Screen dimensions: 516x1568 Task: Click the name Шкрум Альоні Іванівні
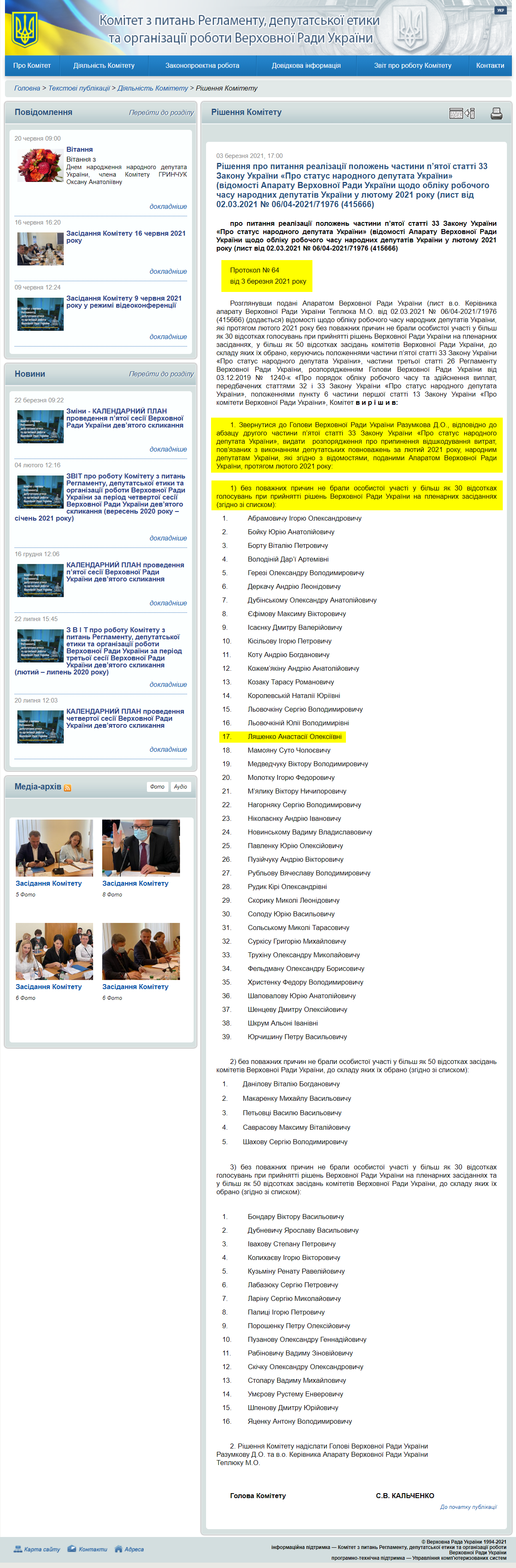tap(283, 1023)
